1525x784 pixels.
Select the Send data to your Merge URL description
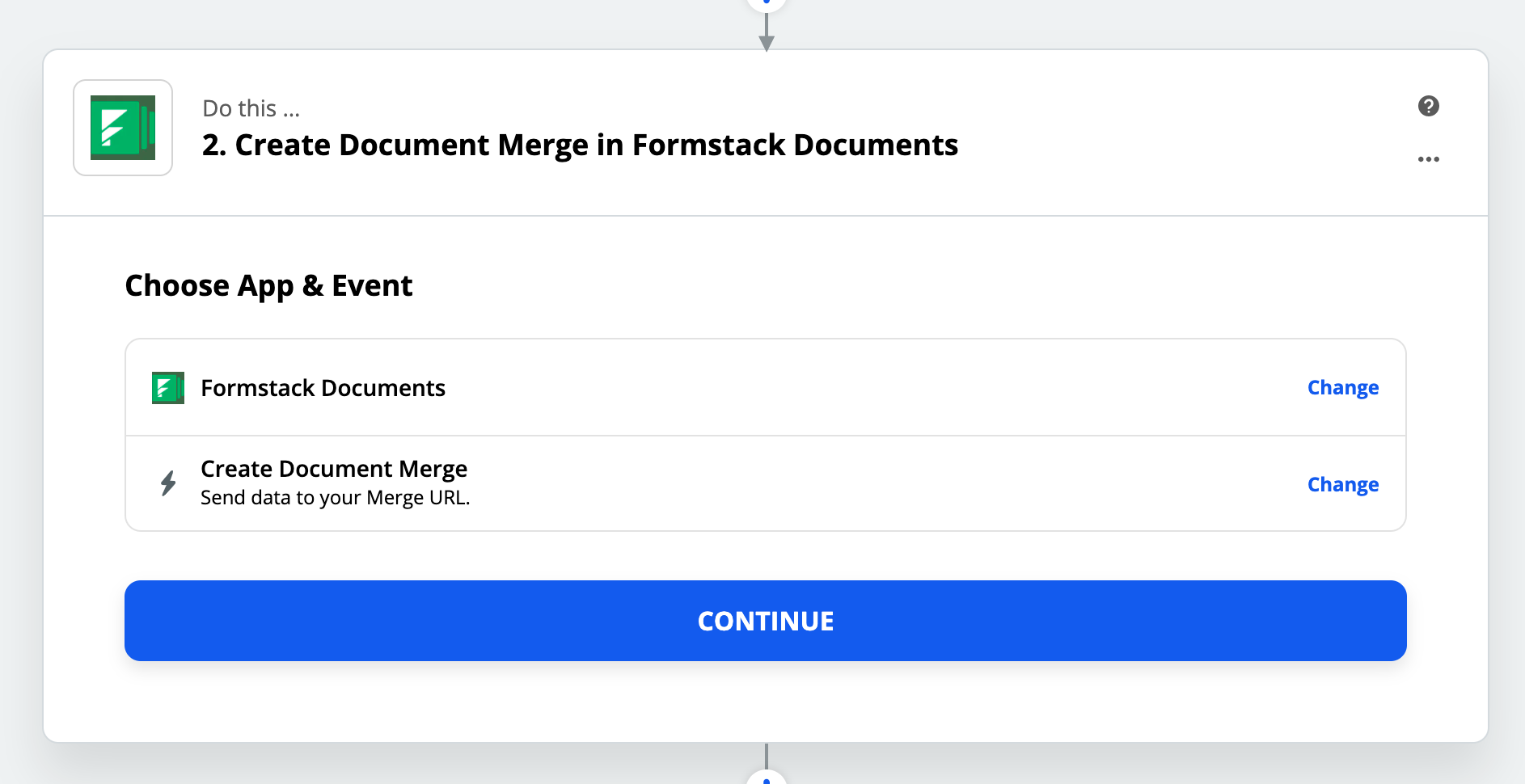click(x=335, y=497)
